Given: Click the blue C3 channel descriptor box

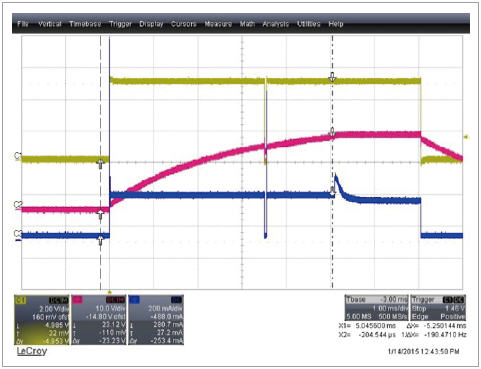Looking at the screenshot, I should click(x=156, y=320).
